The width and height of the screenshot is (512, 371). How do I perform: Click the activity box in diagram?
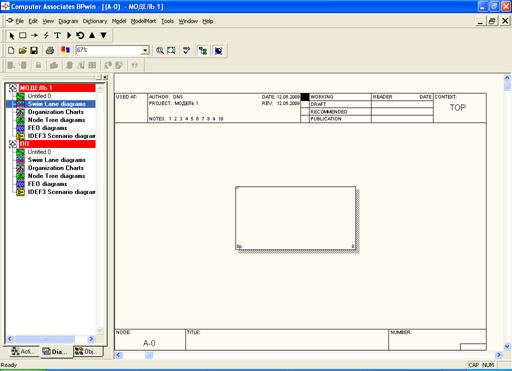[296, 218]
